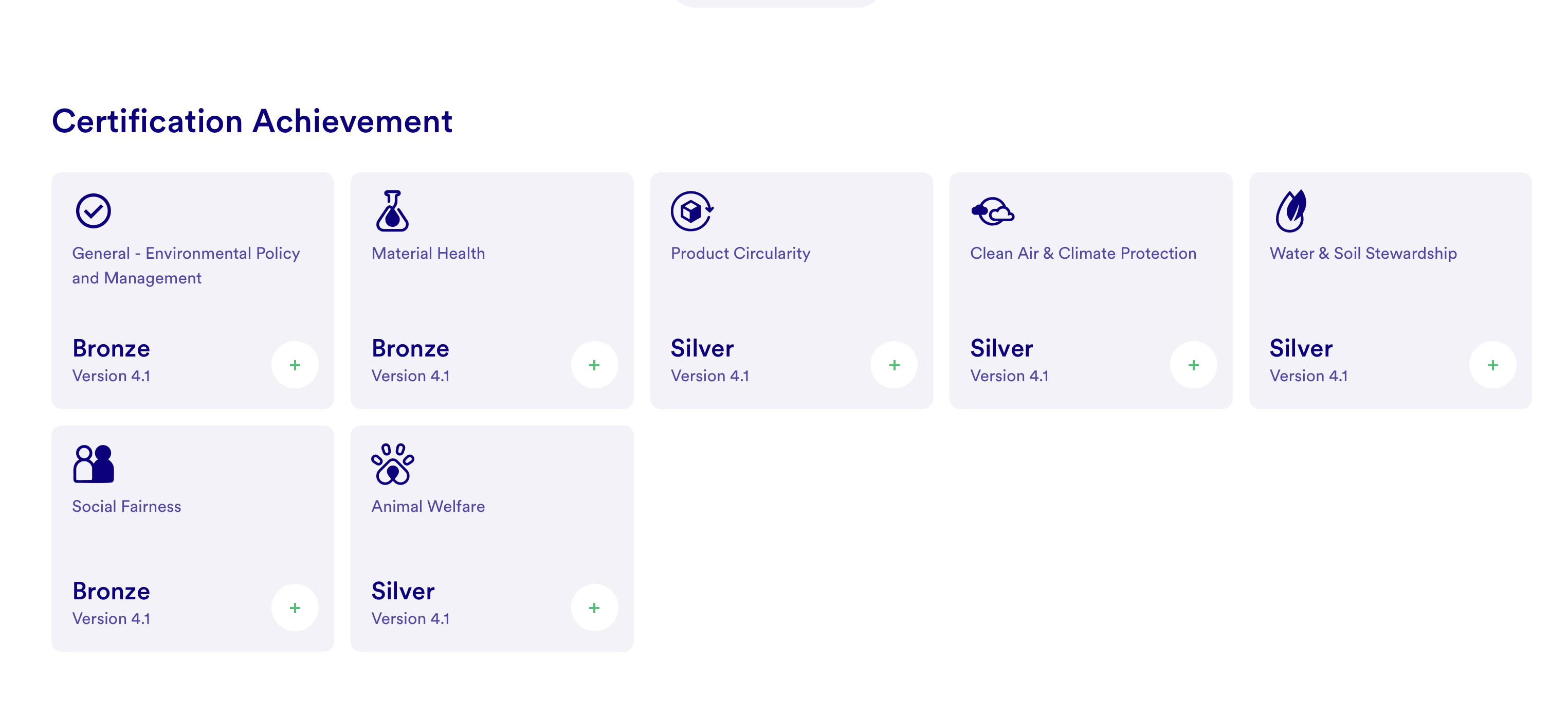Click the Clean Air cloud icon
The height and width of the screenshot is (713, 1568).
(992, 212)
